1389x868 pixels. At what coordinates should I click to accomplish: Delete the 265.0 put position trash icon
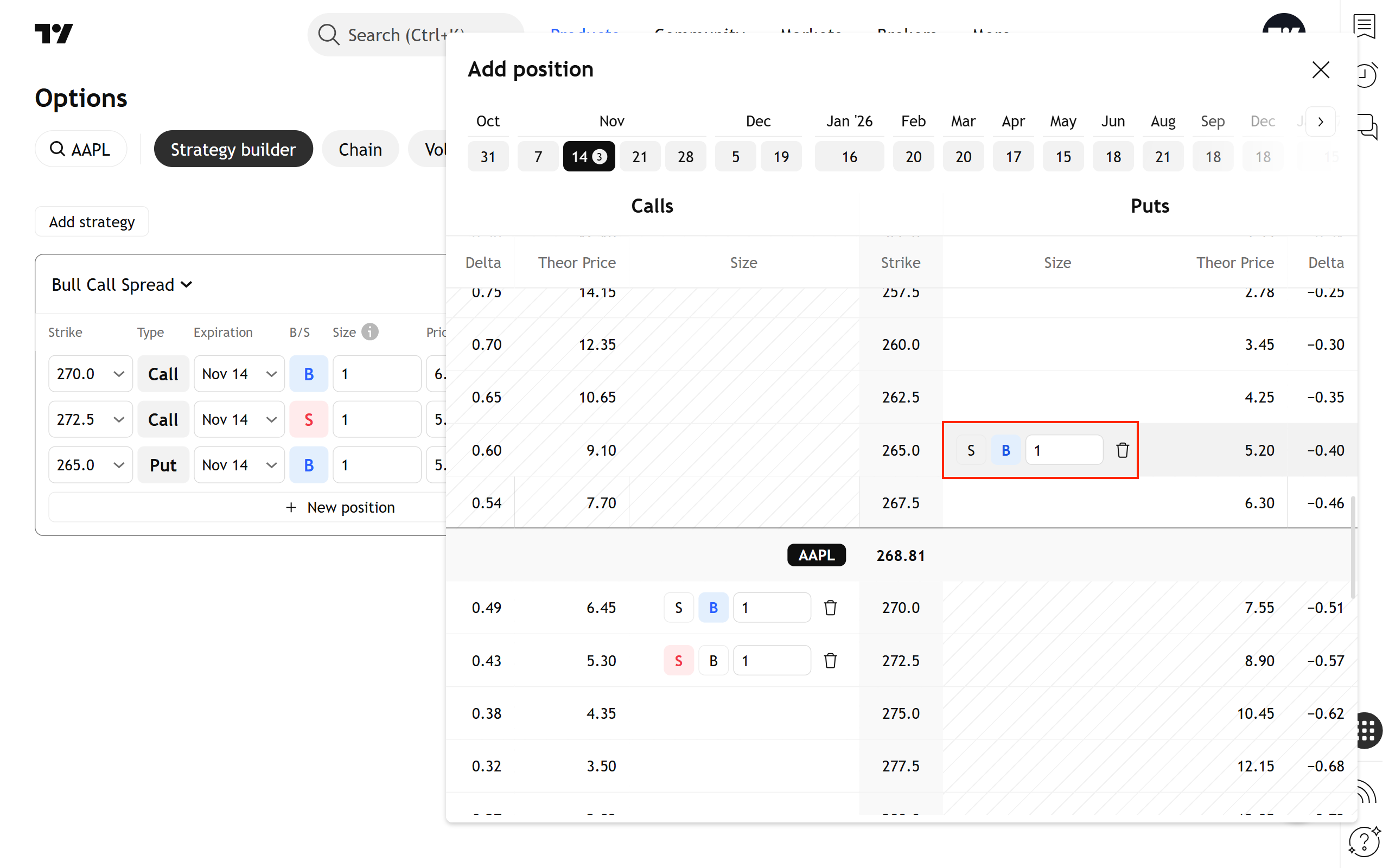(x=1122, y=450)
